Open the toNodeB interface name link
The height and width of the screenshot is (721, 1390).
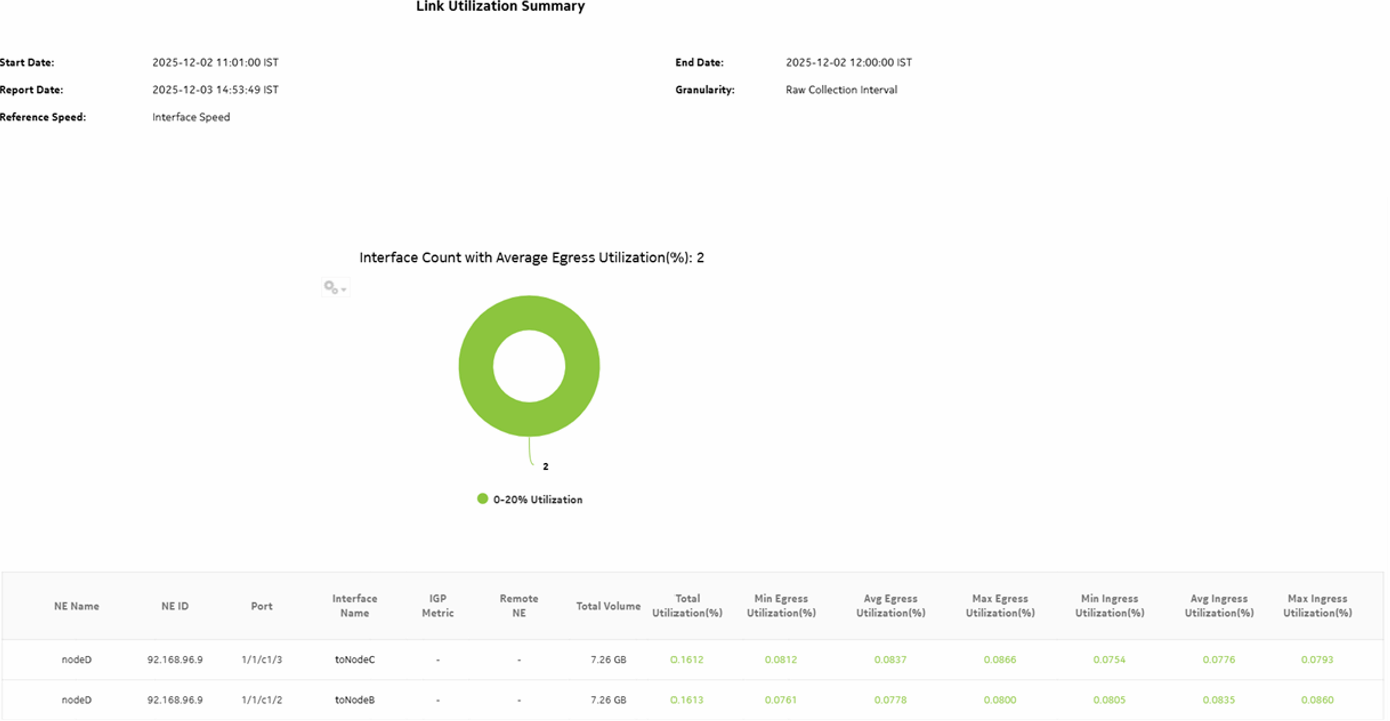[356, 699]
